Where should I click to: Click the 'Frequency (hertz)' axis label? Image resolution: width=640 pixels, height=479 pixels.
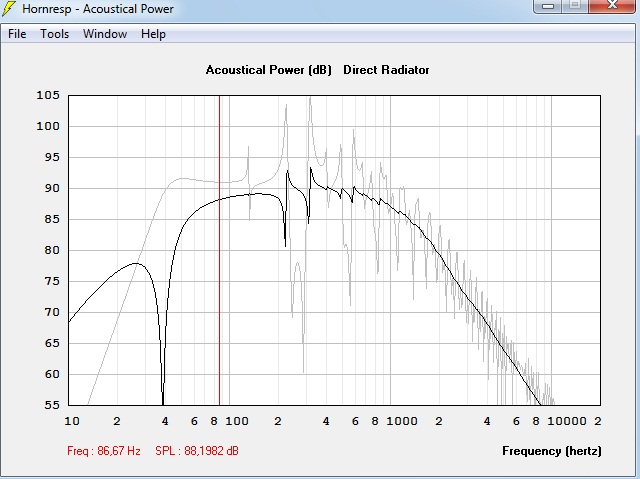coord(551,451)
